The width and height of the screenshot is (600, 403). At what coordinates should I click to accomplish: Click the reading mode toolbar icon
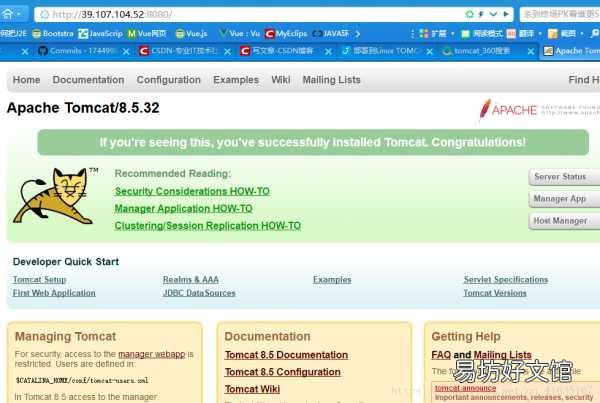pyautogui.click(x=482, y=34)
